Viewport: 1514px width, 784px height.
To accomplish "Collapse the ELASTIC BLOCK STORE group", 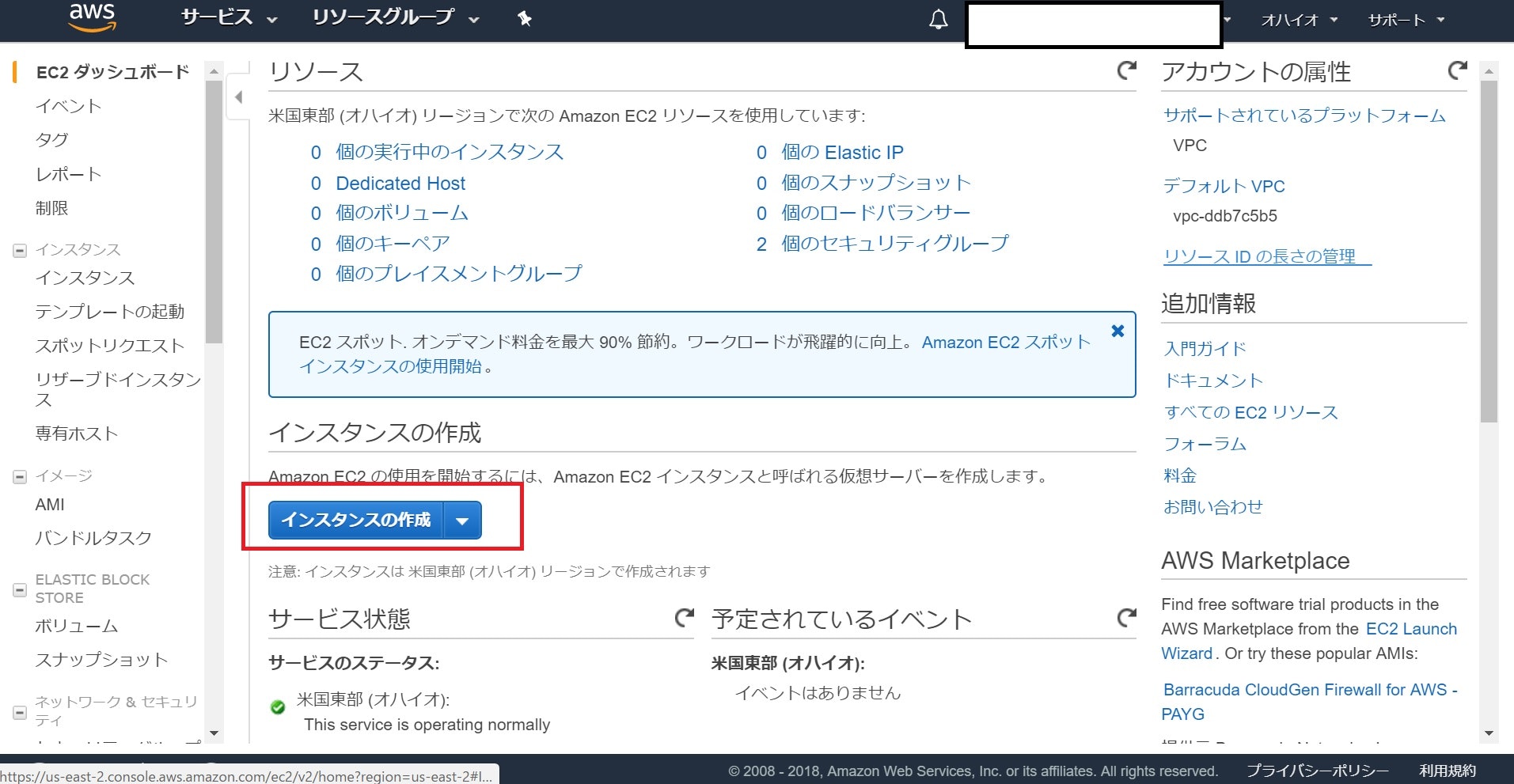I will (x=20, y=590).
